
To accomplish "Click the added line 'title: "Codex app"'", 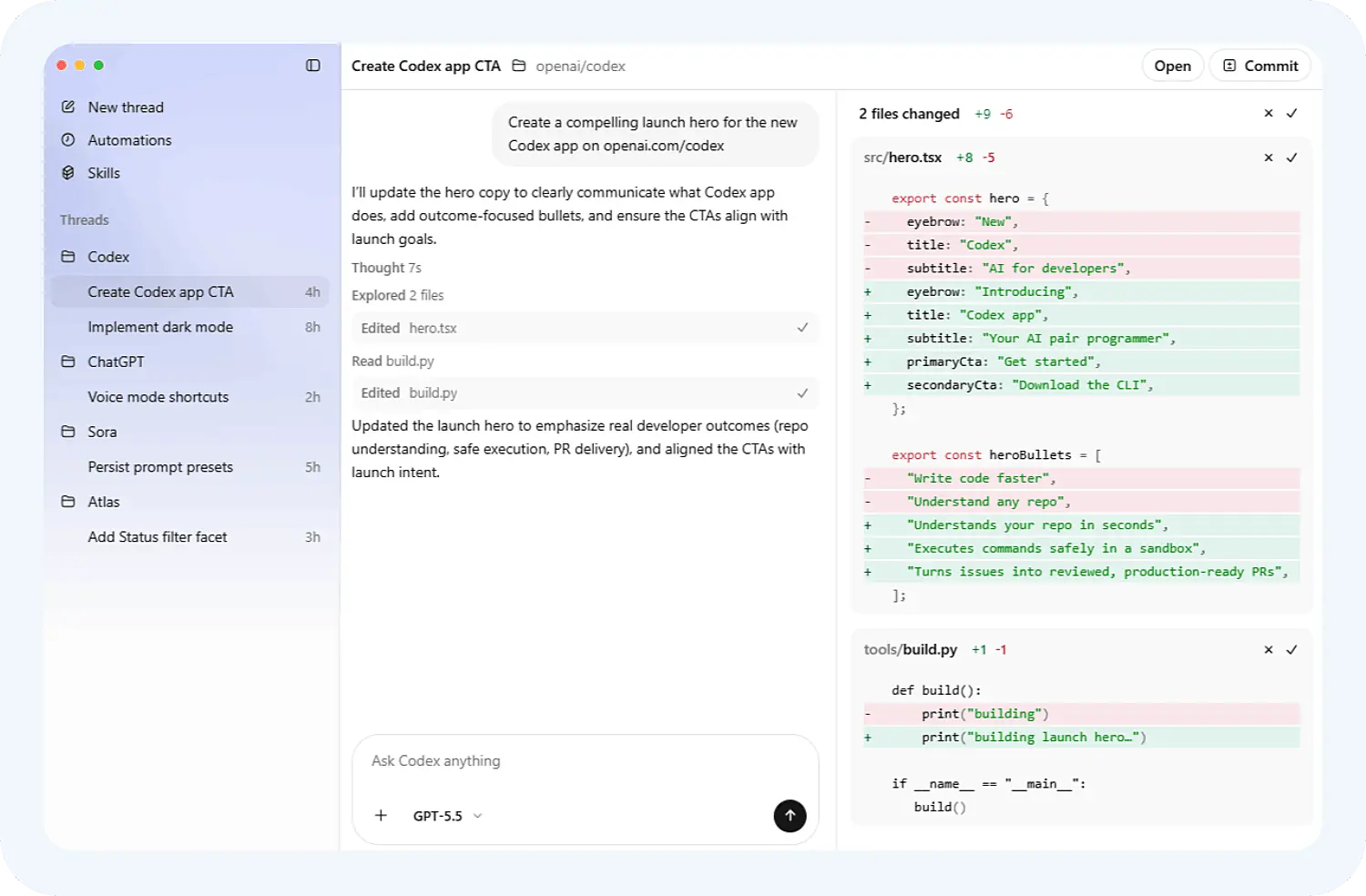I will pyautogui.click(x=1082, y=315).
